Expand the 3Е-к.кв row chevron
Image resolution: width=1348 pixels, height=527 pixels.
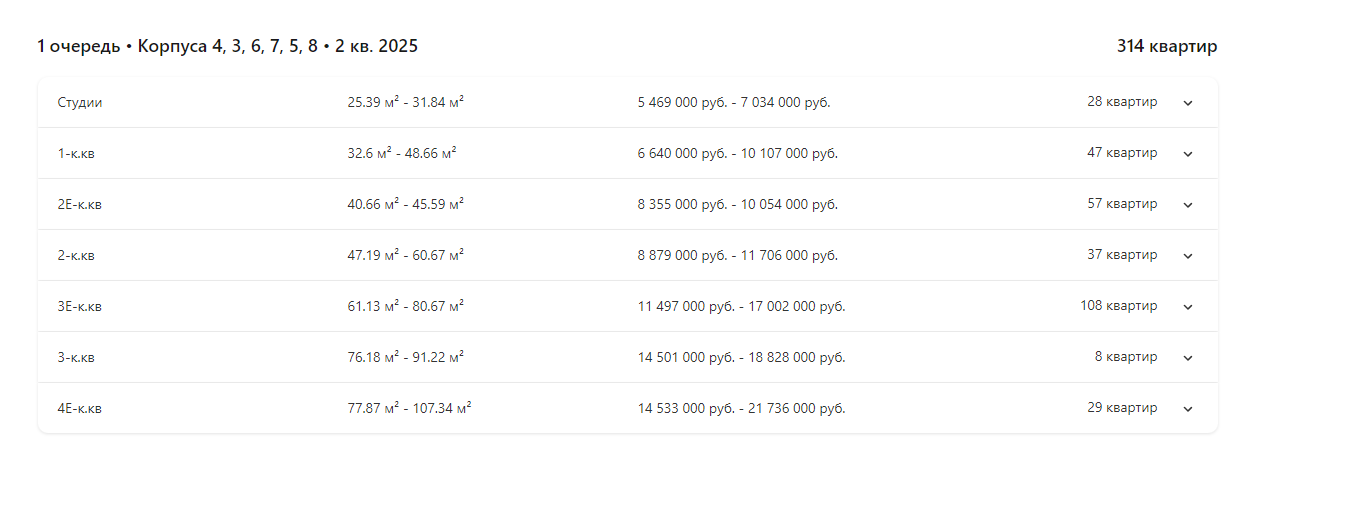pyautogui.click(x=1188, y=307)
